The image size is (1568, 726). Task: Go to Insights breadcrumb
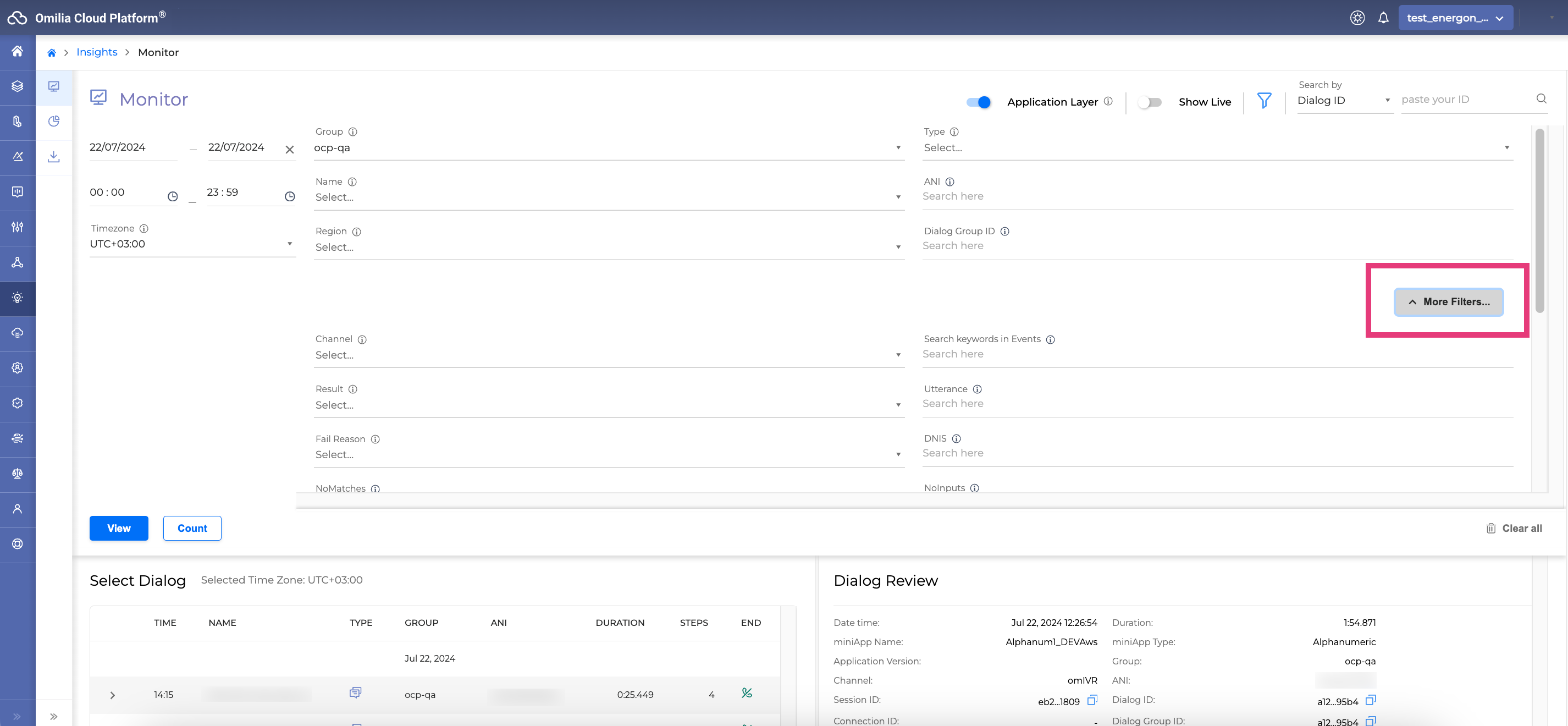coord(97,52)
